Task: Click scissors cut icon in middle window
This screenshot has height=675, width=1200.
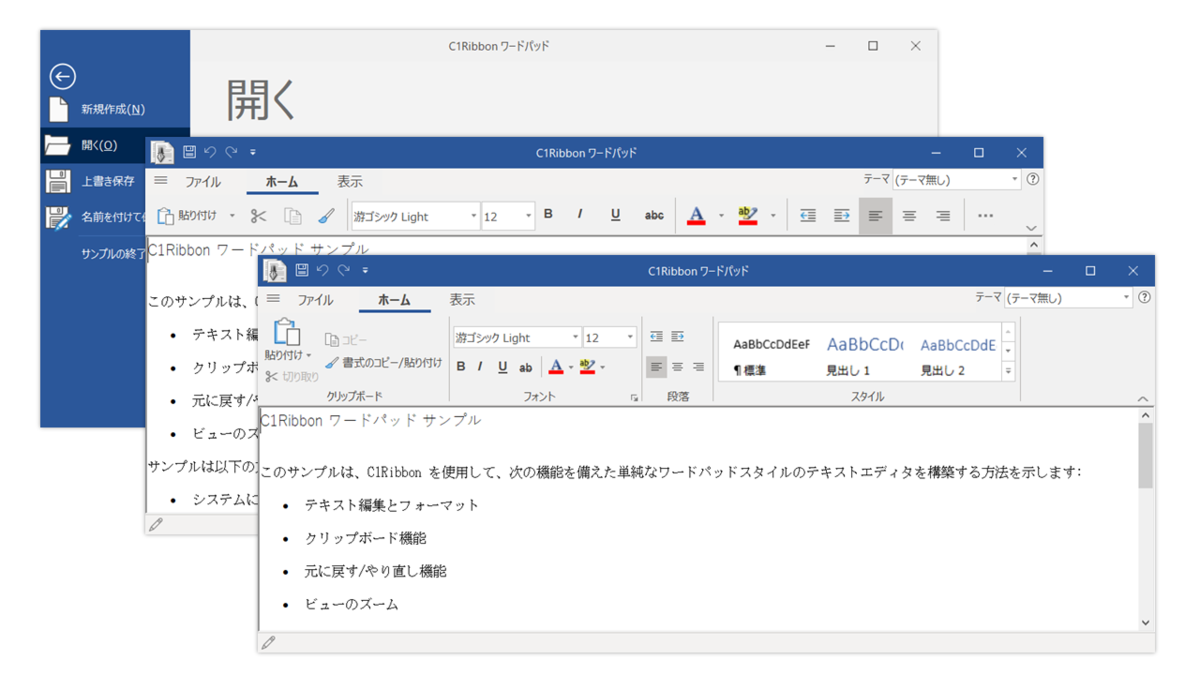Action: [x=259, y=215]
